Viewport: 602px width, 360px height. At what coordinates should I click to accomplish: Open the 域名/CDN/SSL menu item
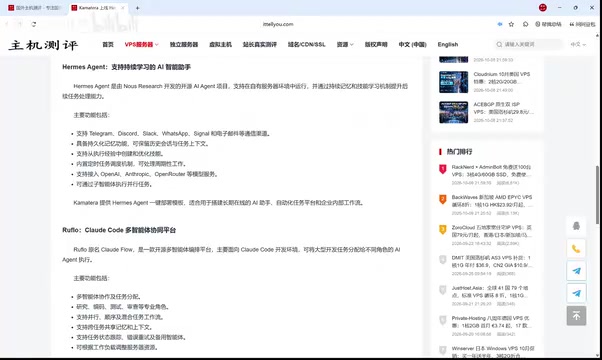coord(306,45)
